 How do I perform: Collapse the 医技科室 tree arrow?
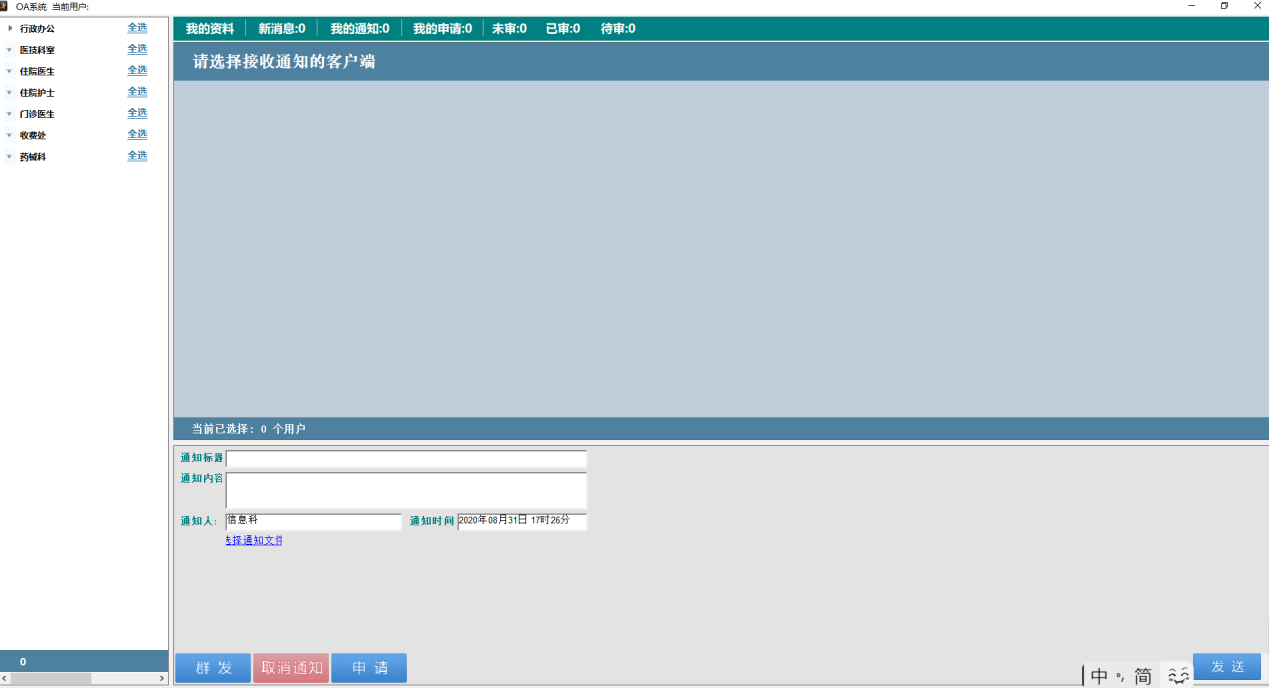coord(10,50)
